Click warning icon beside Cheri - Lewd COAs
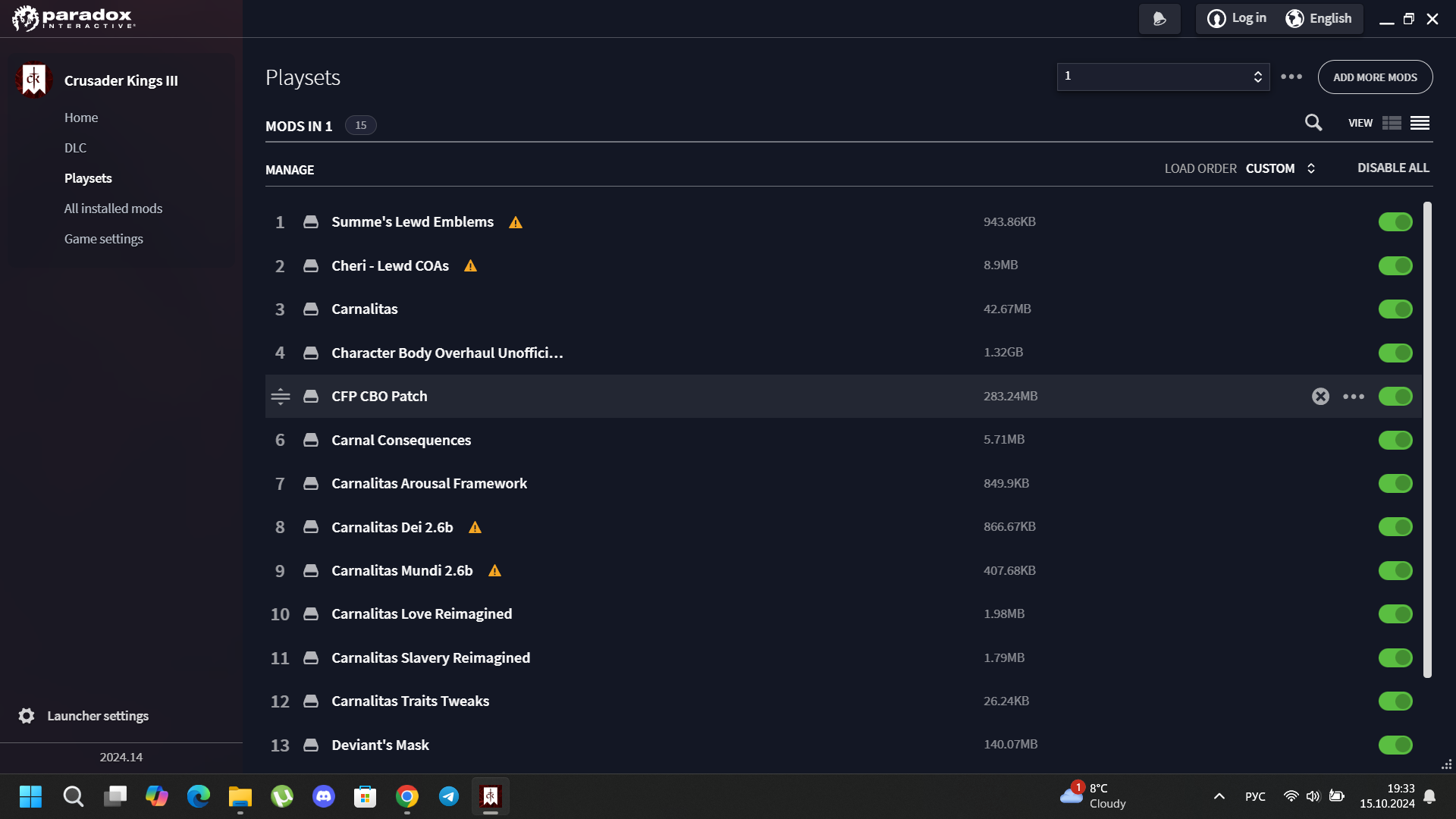The height and width of the screenshot is (819, 1456). pos(471,265)
